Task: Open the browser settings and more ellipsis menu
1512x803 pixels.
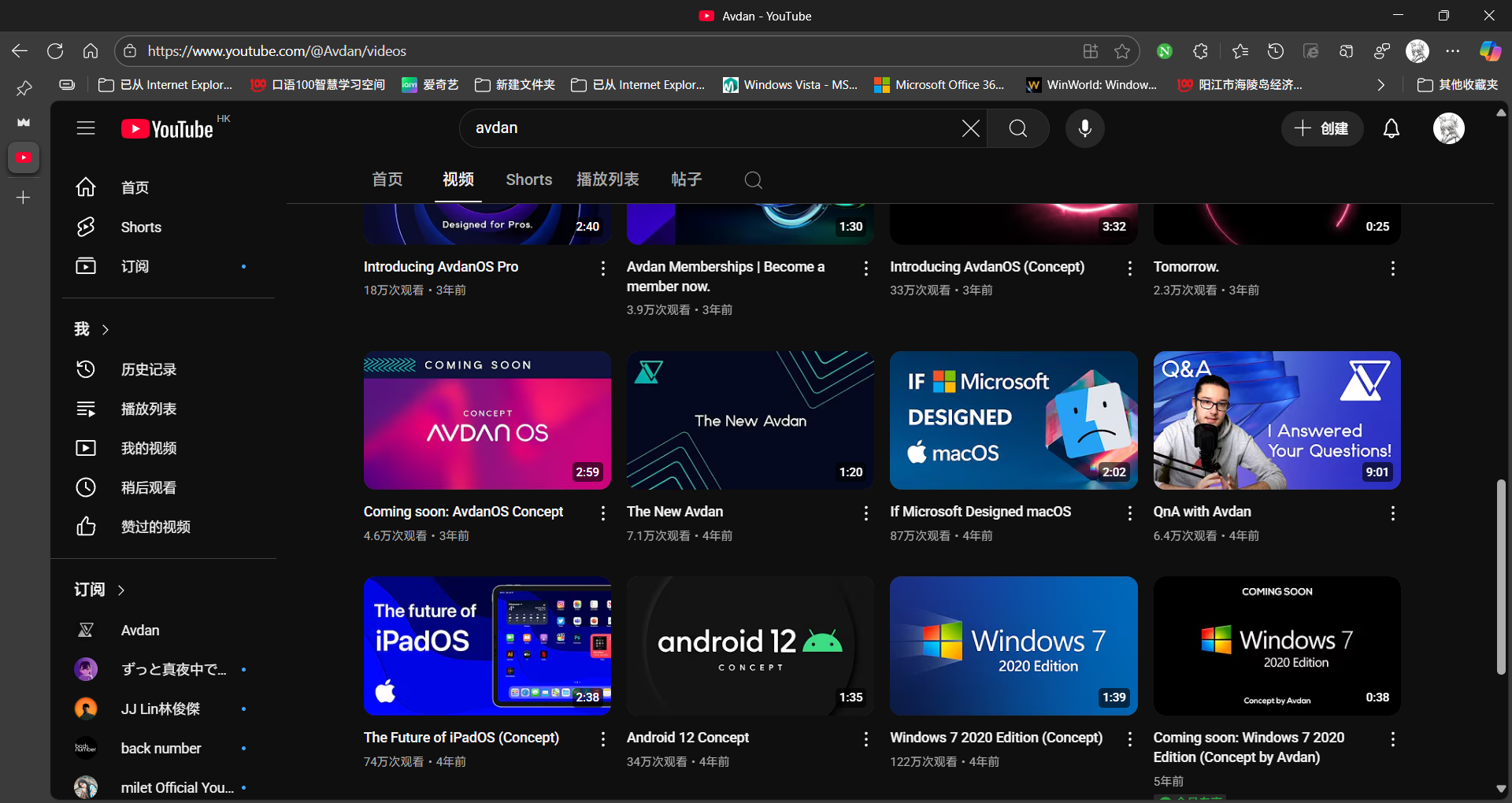Action: [x=1453, y=51]
